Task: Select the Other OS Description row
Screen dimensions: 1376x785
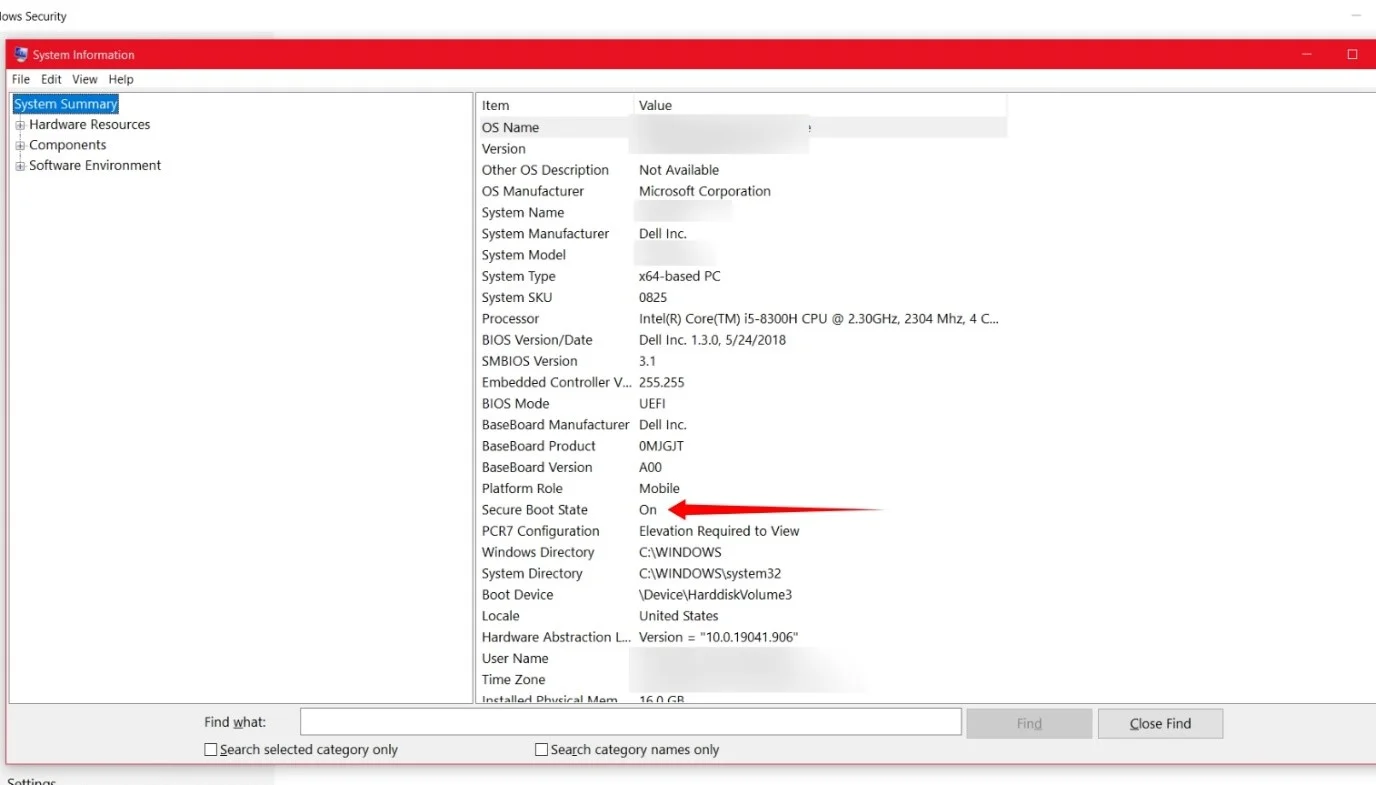Action: [x=742, y=170]
